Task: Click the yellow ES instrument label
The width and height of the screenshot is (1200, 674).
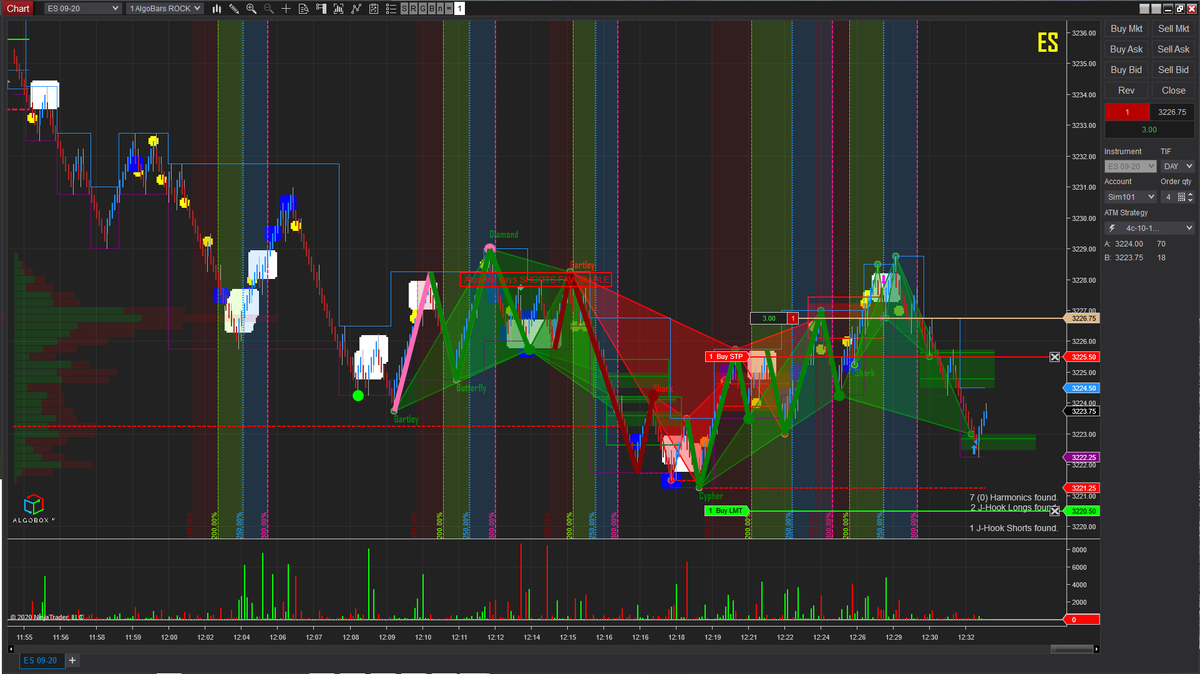Action: pyautogui.click(x=1047, y=43)
